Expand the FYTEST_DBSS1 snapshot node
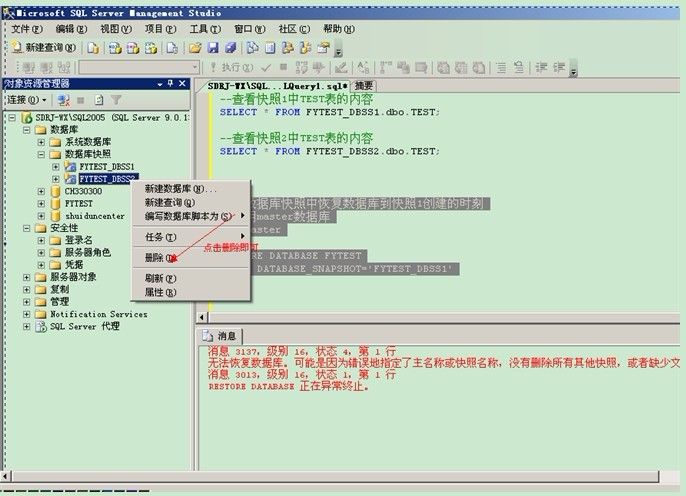The width and height of the screenshot is (686, 496). point(56,167)
